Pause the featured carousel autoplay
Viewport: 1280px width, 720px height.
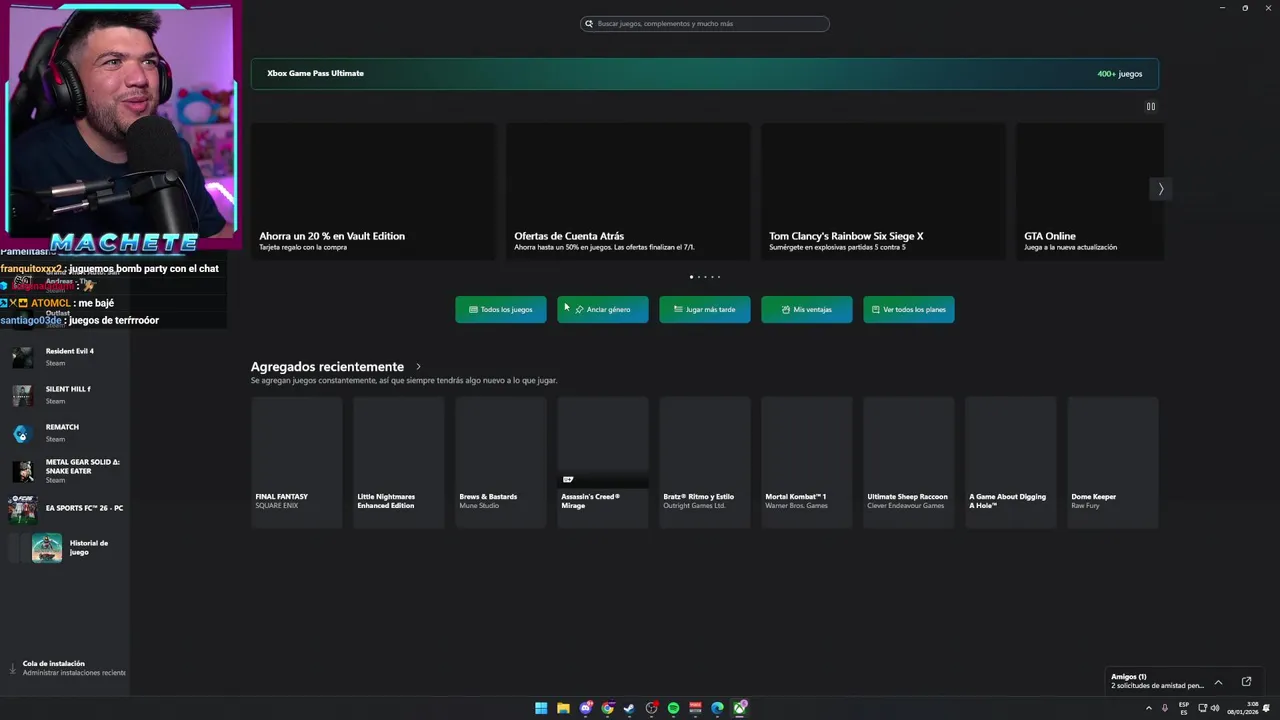pos(1151,107)
